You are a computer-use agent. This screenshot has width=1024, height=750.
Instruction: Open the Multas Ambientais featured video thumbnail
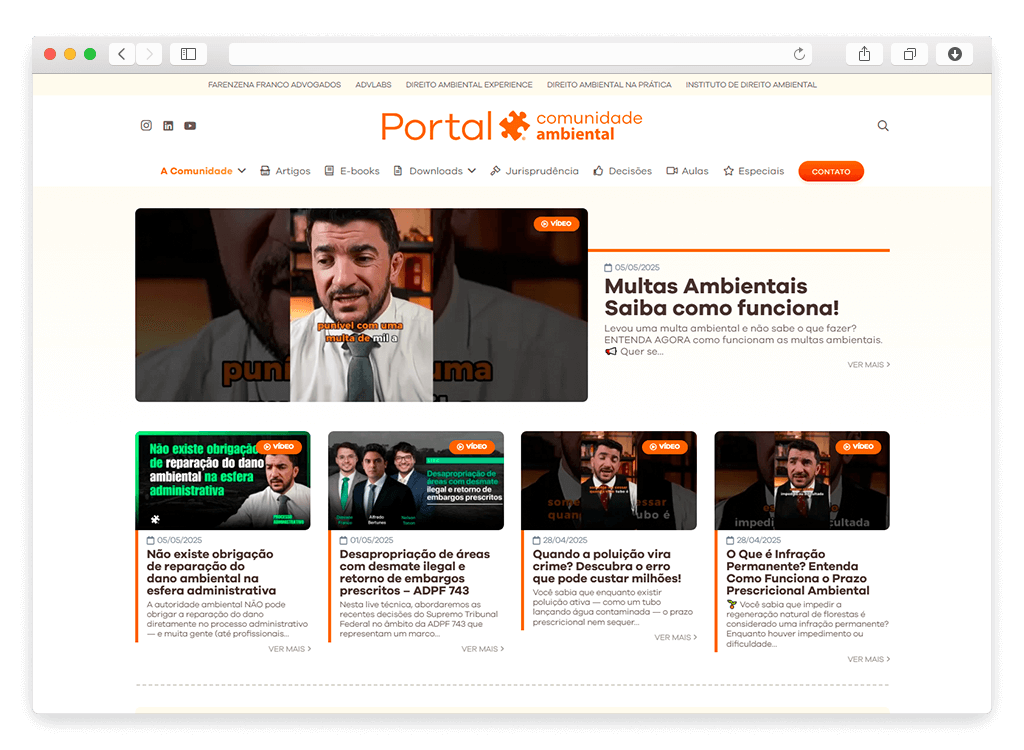tap(361, 305)
